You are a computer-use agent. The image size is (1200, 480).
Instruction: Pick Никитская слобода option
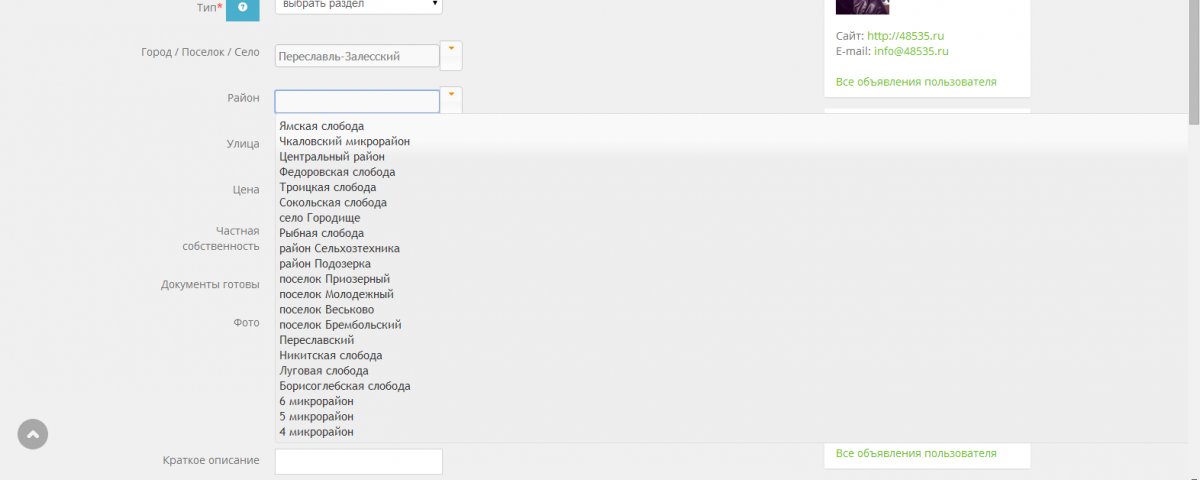[x=331, y=355]
